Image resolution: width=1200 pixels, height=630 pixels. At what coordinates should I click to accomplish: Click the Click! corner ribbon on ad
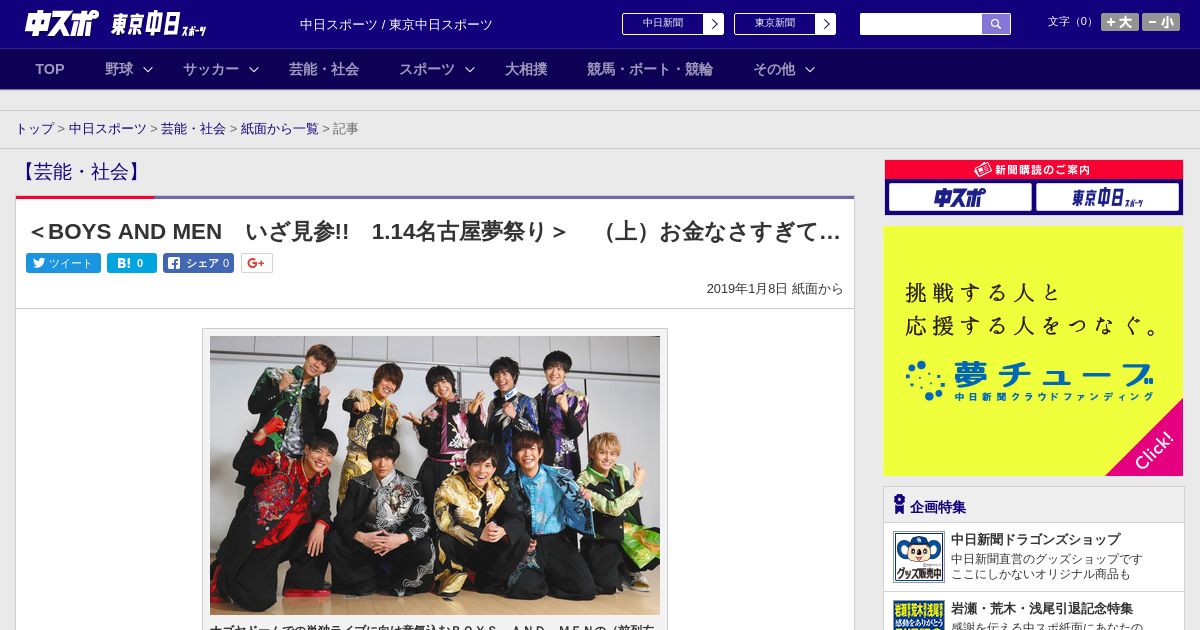(1153, 450)
